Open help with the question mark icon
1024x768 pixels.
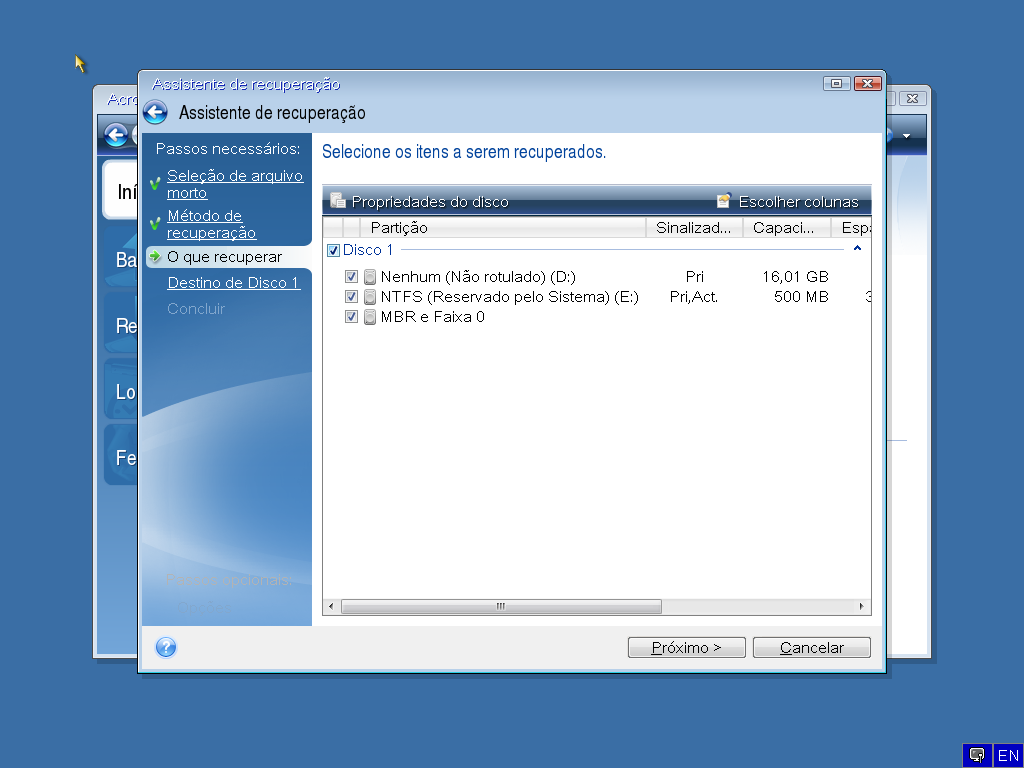click(x=166, y=647)
